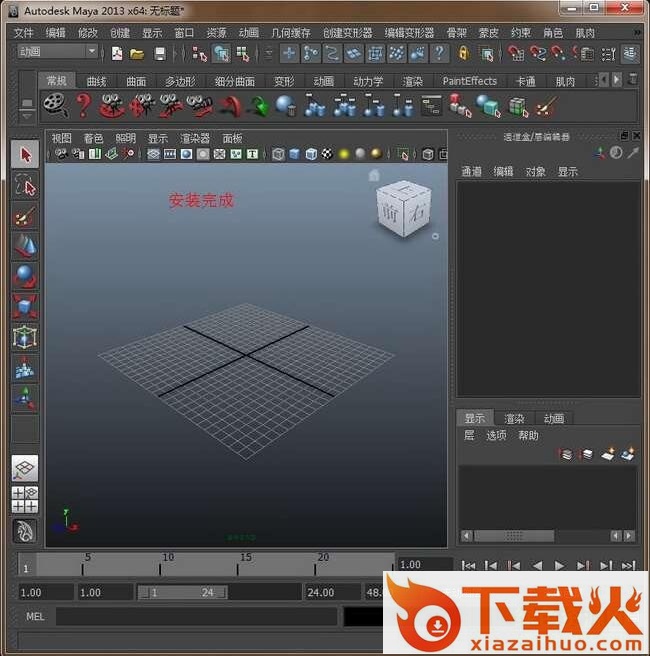
Task: Open the 动画 menu set dropdown
Action: click(x=58, y=52)
